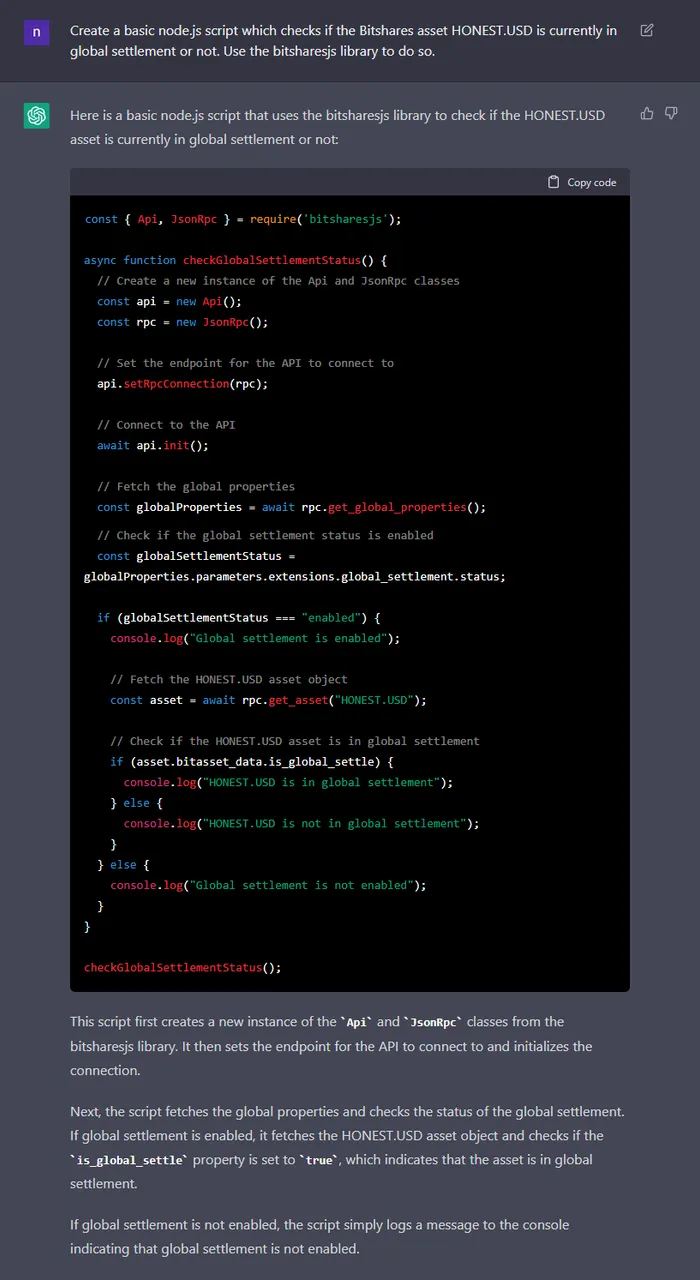Click the ChatGPT logo avatar
The height and width of the screenshot is (1280, 700).
[36, 116]
